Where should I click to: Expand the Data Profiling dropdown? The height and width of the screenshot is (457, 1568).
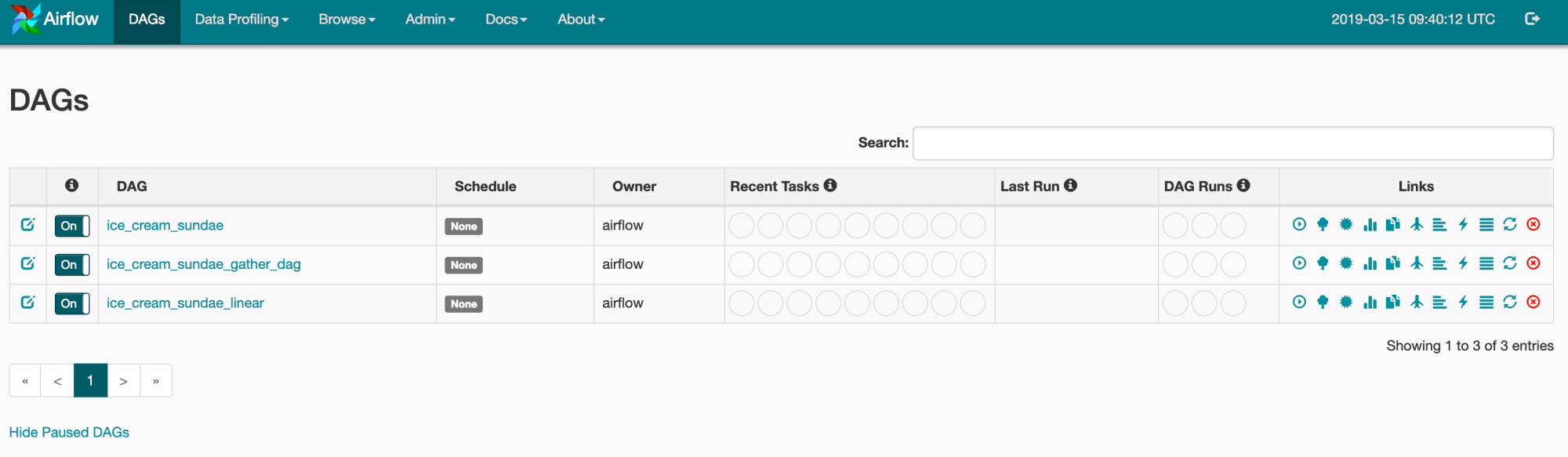tap(241, 20)
